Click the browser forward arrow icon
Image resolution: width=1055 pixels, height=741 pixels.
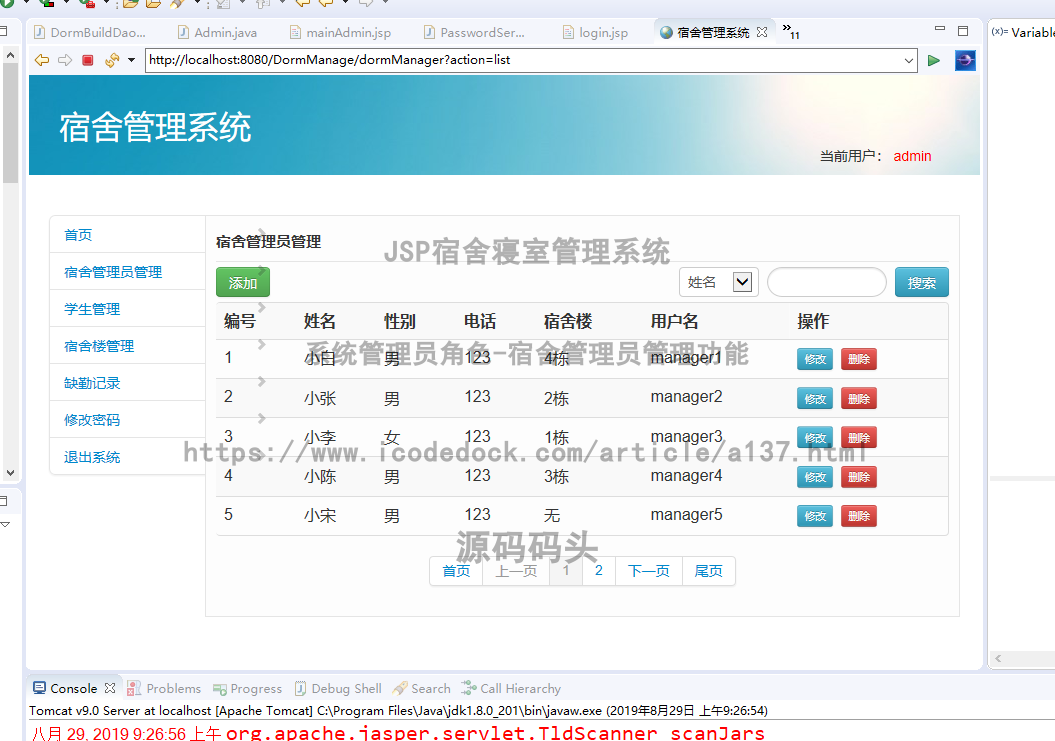point(64,60)
